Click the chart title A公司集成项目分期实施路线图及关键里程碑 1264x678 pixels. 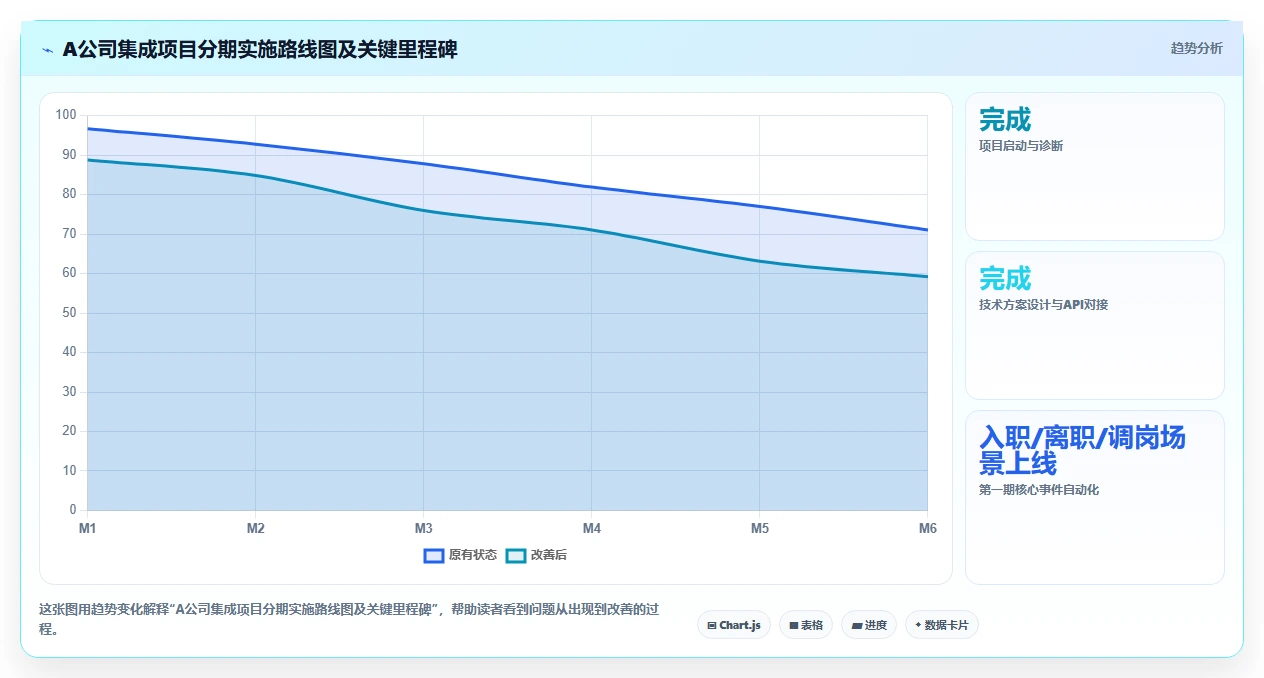point(260,49)
